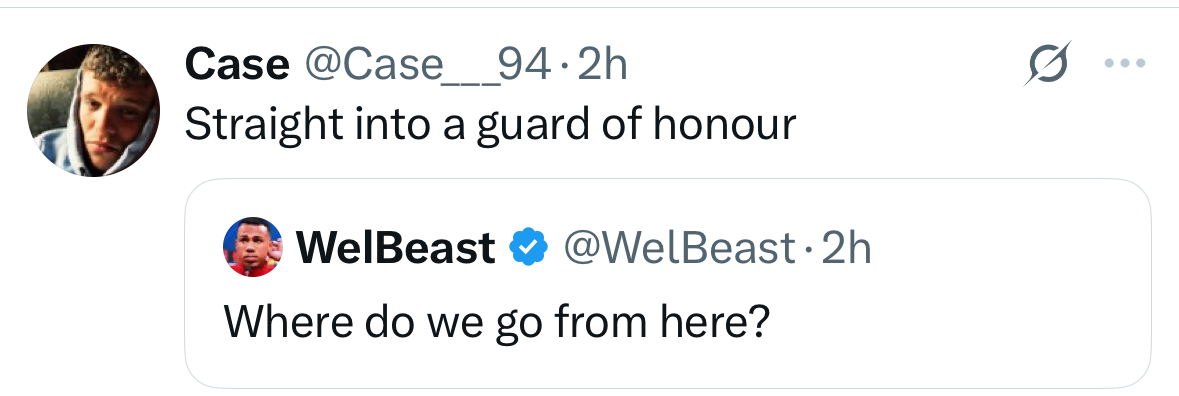Open the 2h timestamp on WelBeast's post

pyautogui.click(x=846, y=247)
